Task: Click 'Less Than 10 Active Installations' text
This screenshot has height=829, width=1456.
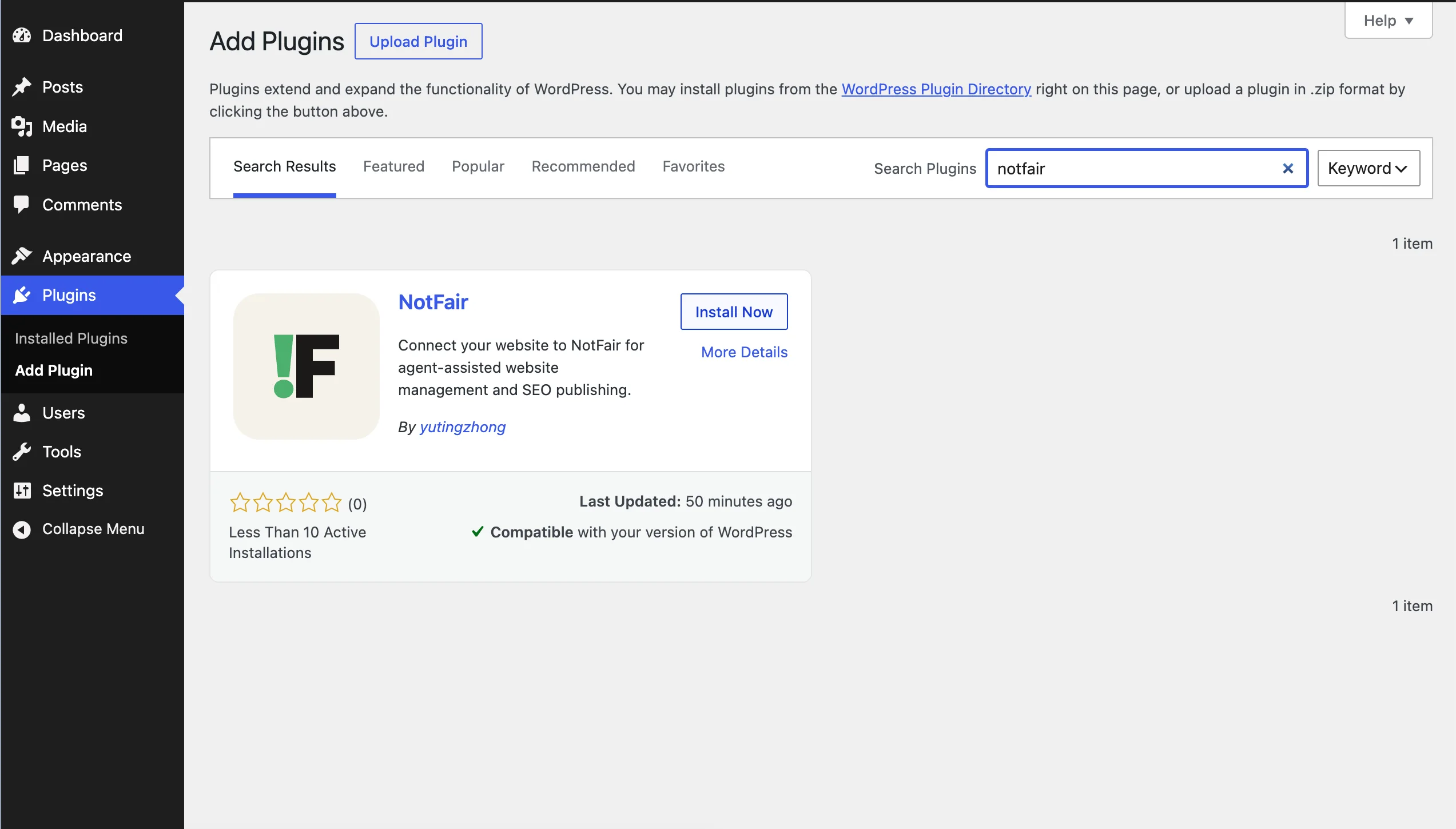Action: click(297, 543)
